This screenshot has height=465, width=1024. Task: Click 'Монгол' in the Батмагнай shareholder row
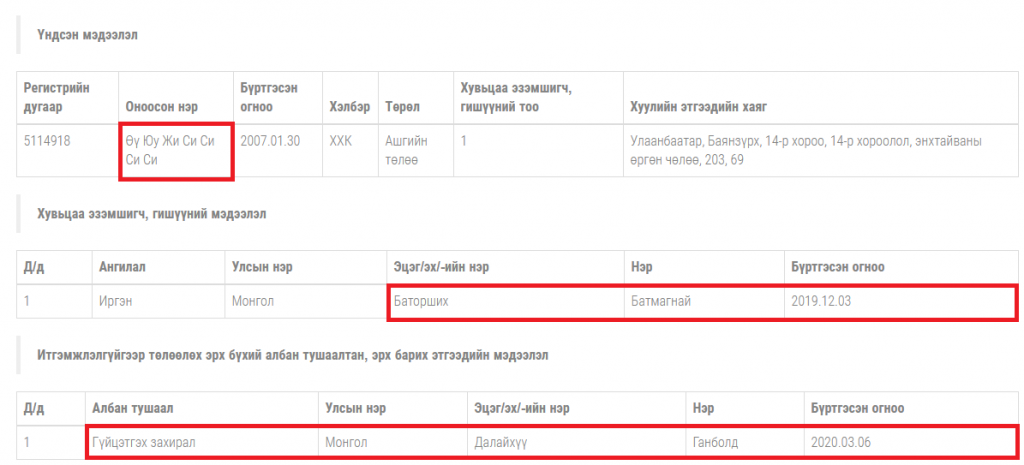(x=252, y=302)
